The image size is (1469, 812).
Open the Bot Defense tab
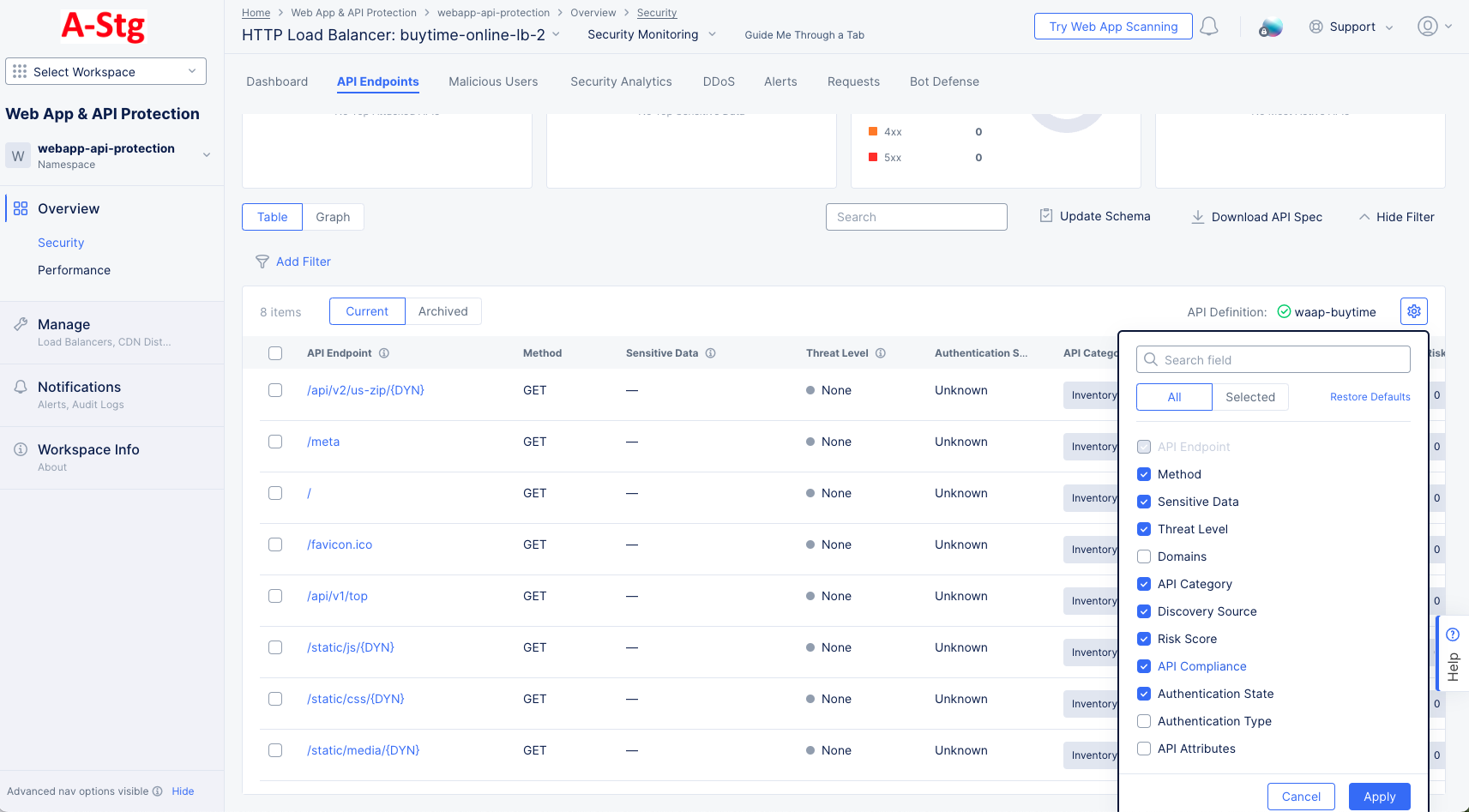(944, 81)
